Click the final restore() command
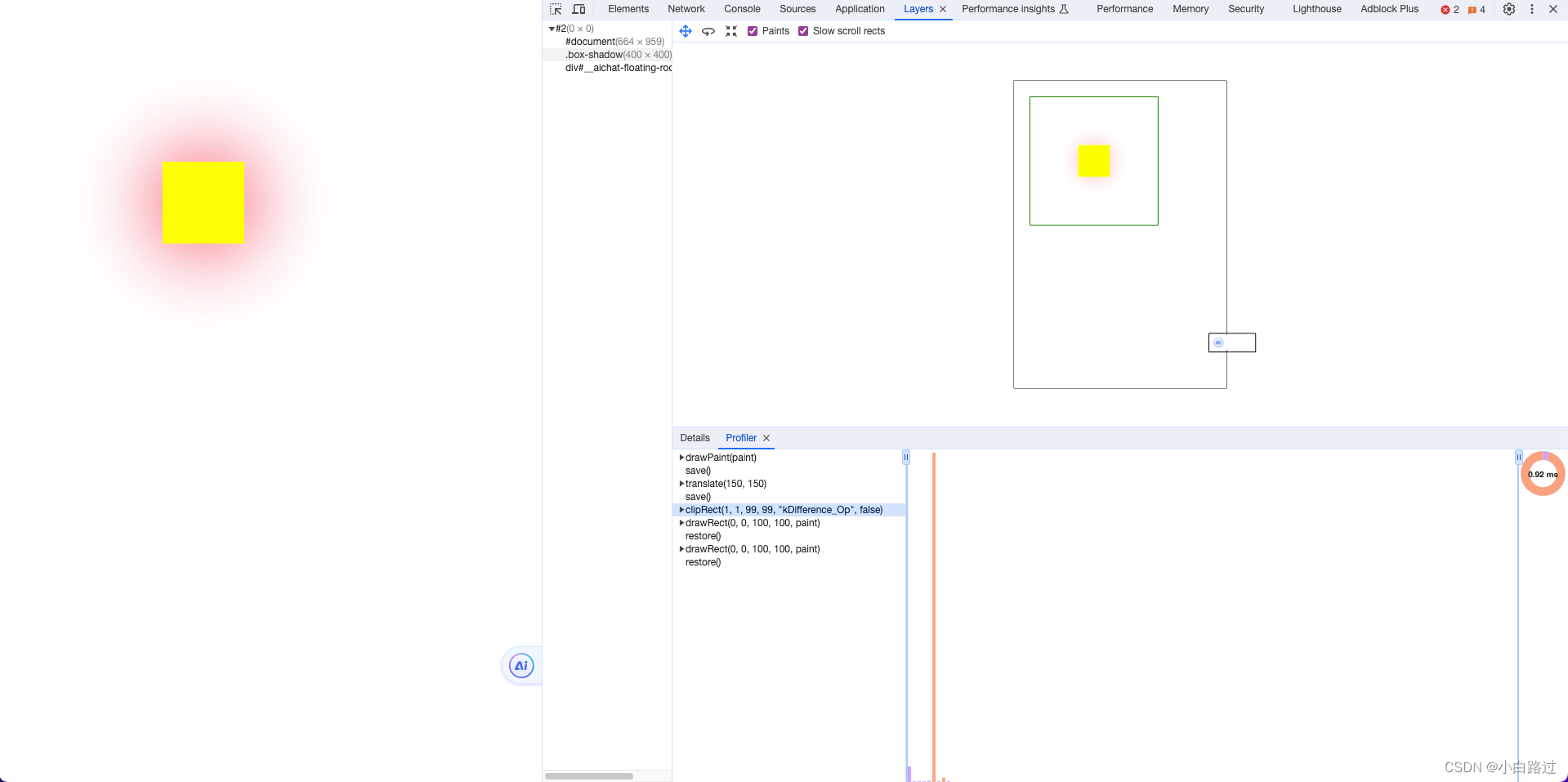Image resolution: width=1568 pixels, height=782 pixels. click(x=703, y=562)
